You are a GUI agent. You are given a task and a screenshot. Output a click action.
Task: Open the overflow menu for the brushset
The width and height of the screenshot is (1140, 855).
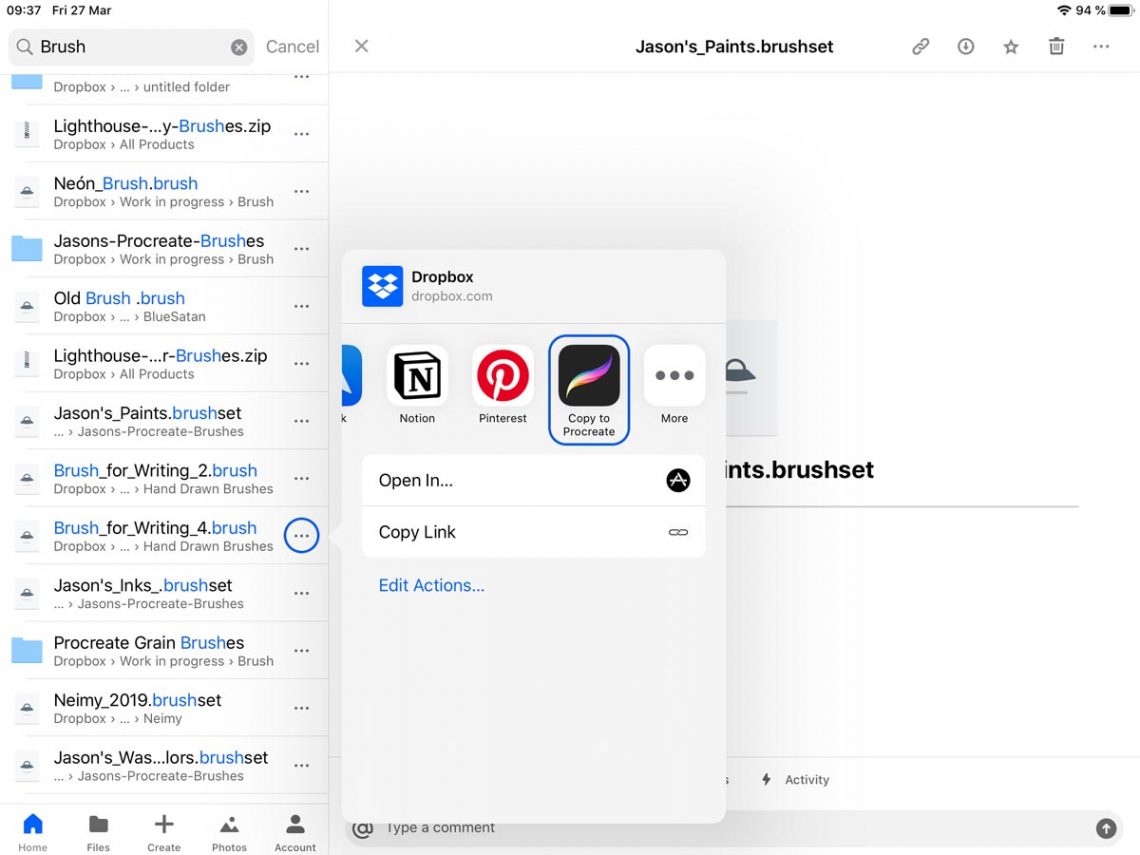pos(1101,46)
